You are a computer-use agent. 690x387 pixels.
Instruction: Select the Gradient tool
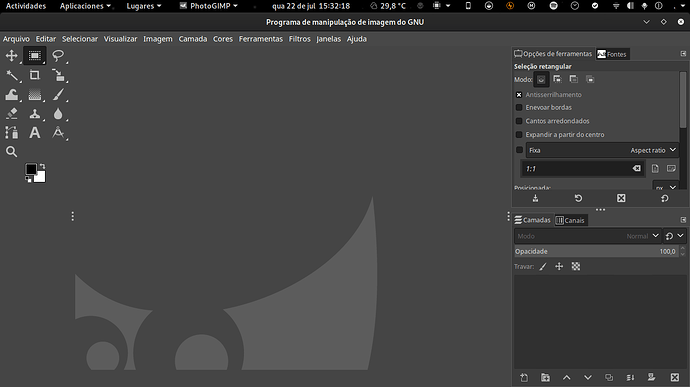[34, 94]
